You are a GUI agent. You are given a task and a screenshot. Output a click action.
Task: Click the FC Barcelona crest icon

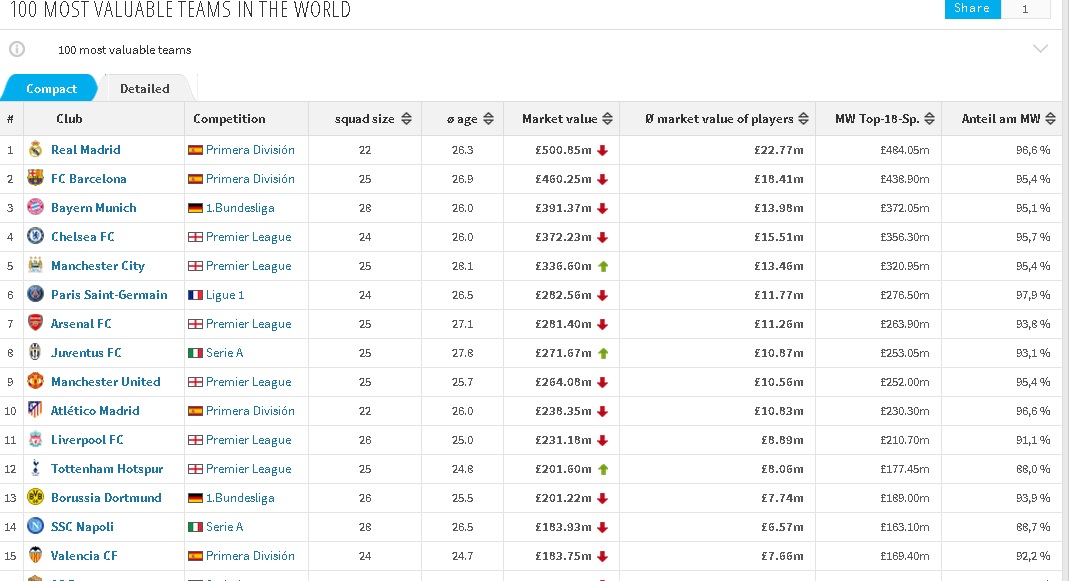point(35,178)
